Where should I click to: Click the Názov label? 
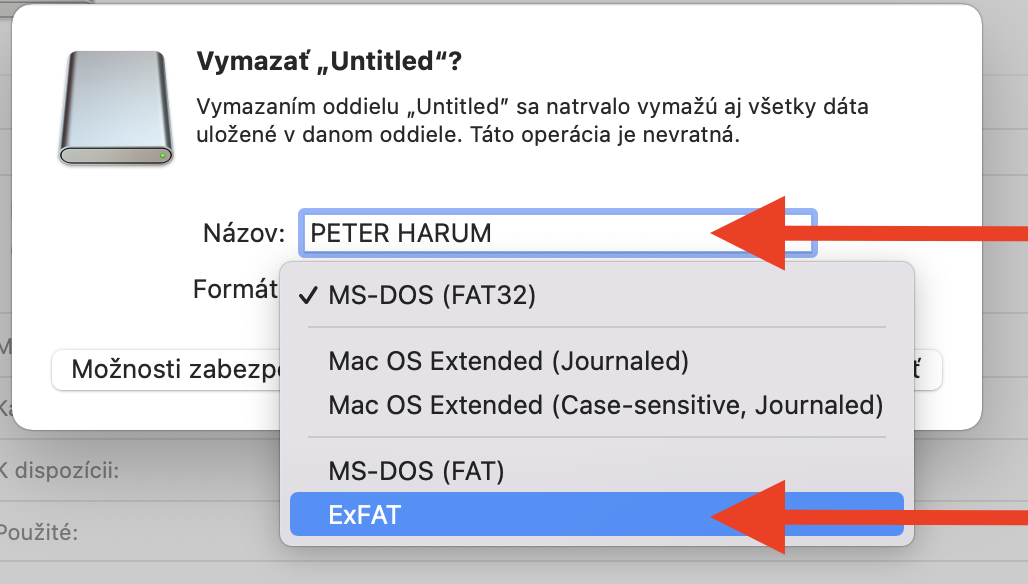point(245,234)
